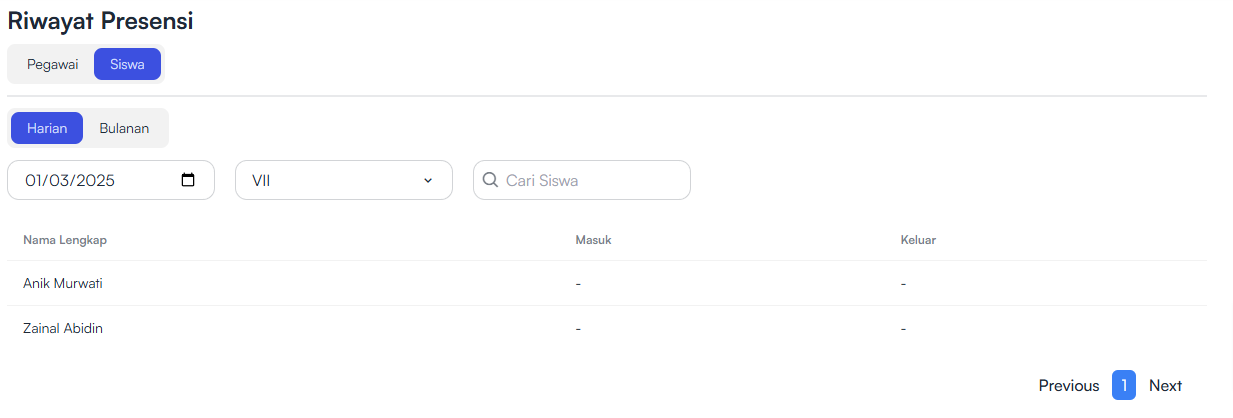Show the Harian daily view
Image resolution: width=1233 pixels, height=418 pixels.
click(x=47, y=128)
